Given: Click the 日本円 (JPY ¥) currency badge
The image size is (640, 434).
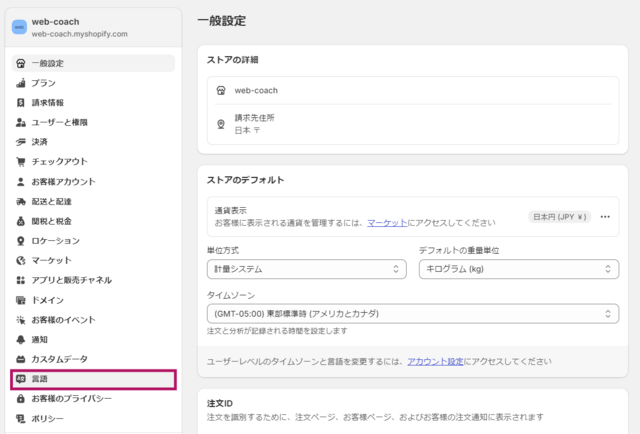Looking at the screenshot, I should (560, 217).
